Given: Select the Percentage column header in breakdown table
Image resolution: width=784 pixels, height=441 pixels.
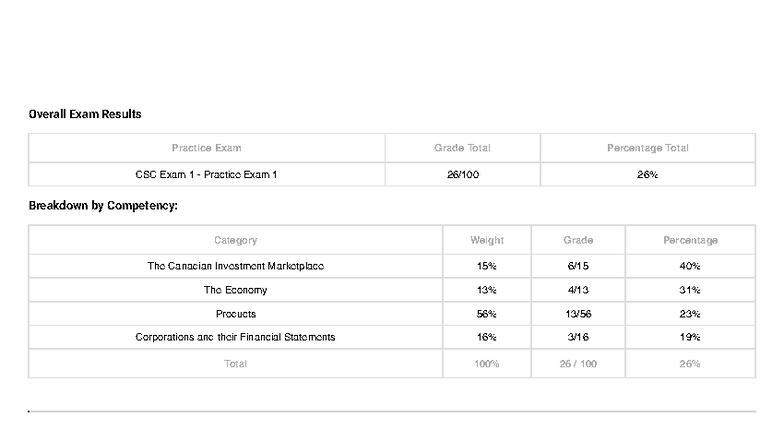Looking at the screenshot, I should click(x=690, y=240).
